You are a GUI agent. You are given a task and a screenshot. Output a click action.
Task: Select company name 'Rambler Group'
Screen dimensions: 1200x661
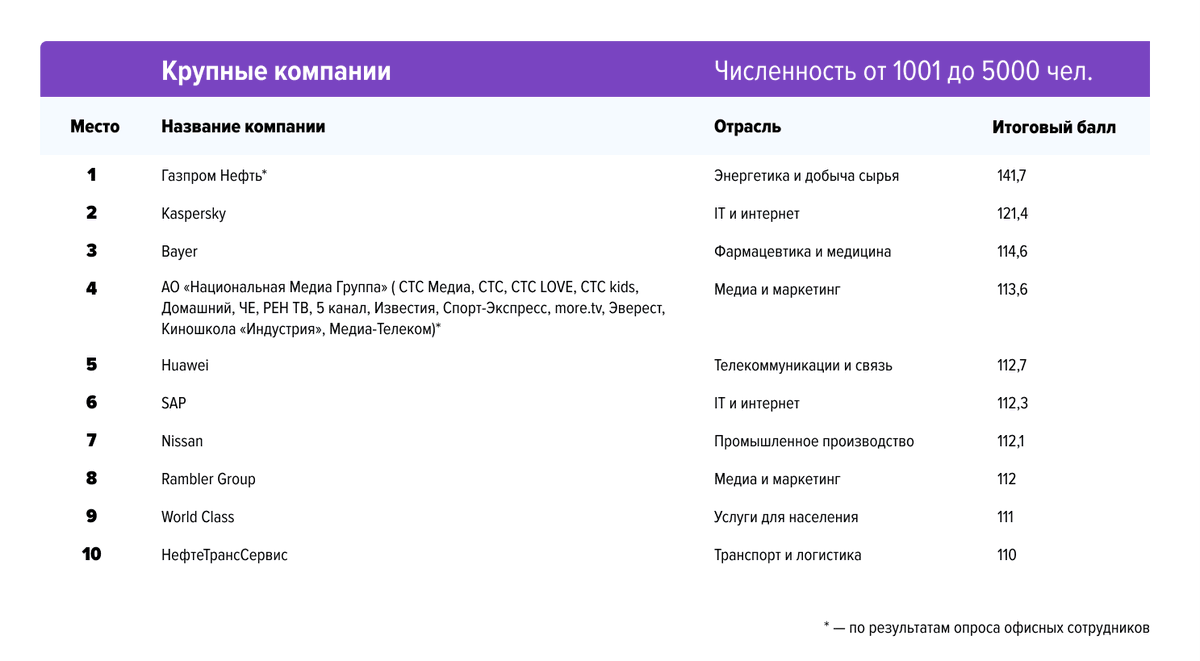[208, 479]
